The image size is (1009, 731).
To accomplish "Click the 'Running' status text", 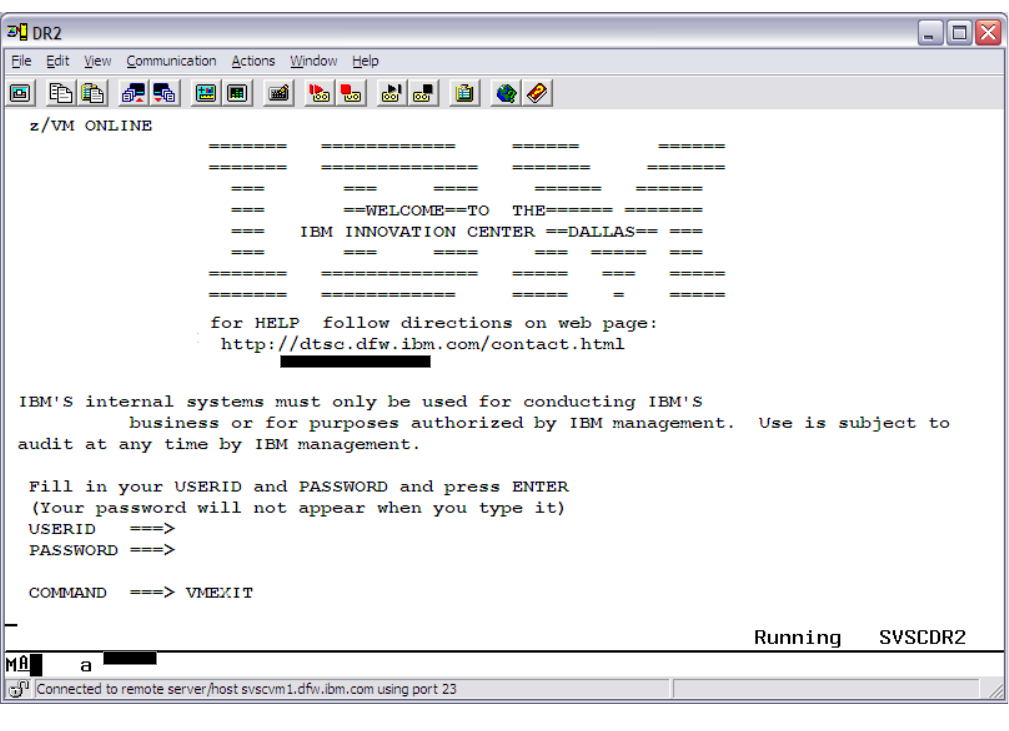I will coord(797,638).
